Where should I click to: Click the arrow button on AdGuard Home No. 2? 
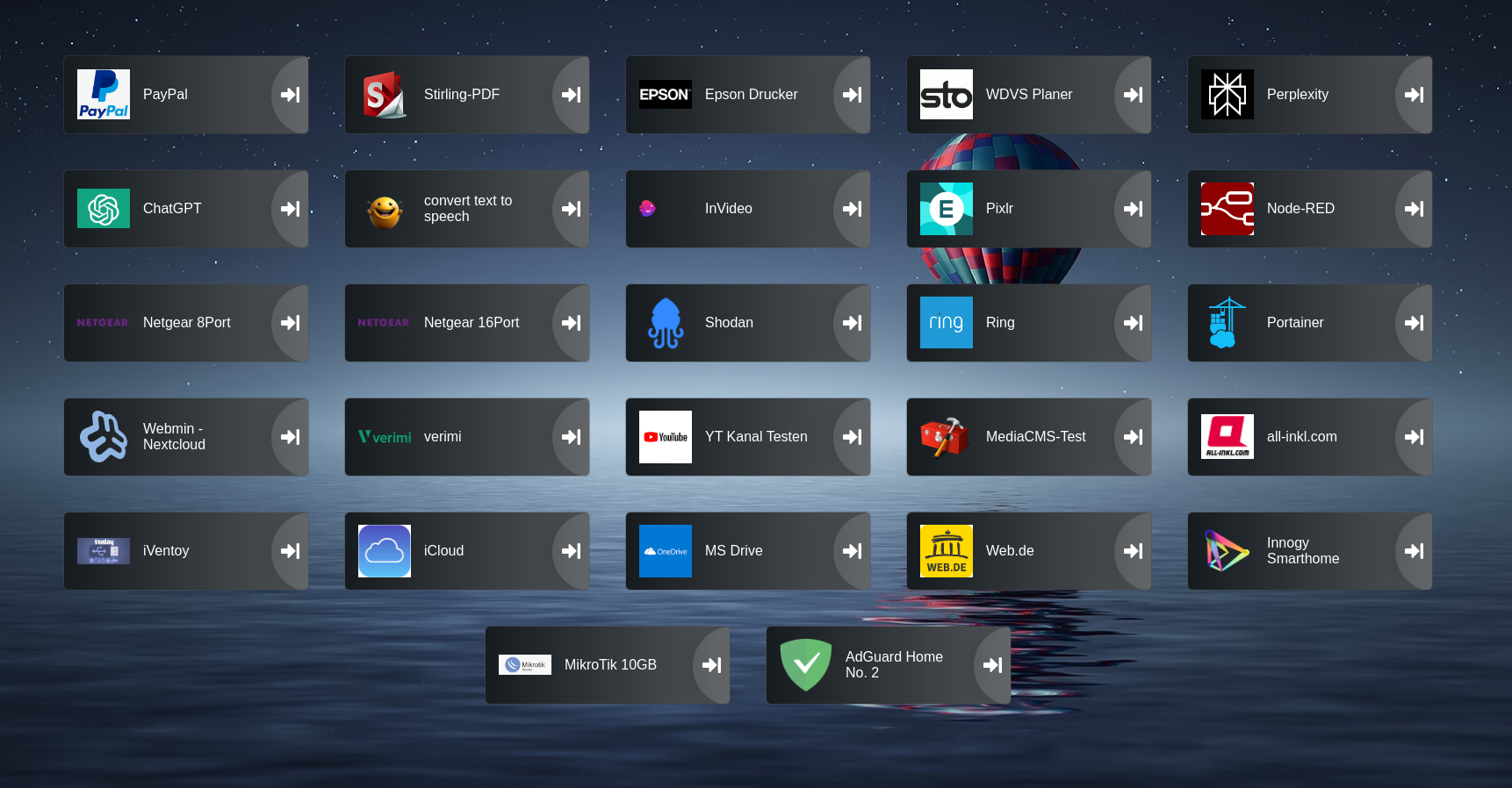click(992, 665)
